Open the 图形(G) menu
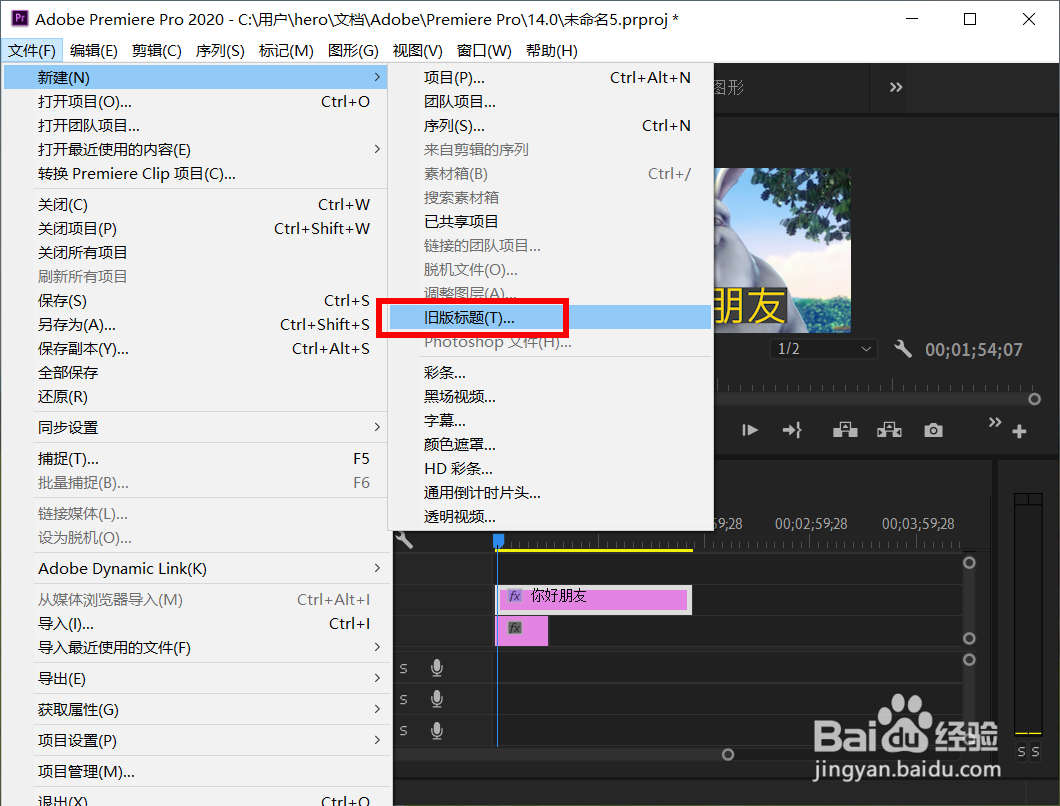This screenshot has height=806, width=1060. click(353, 51)
